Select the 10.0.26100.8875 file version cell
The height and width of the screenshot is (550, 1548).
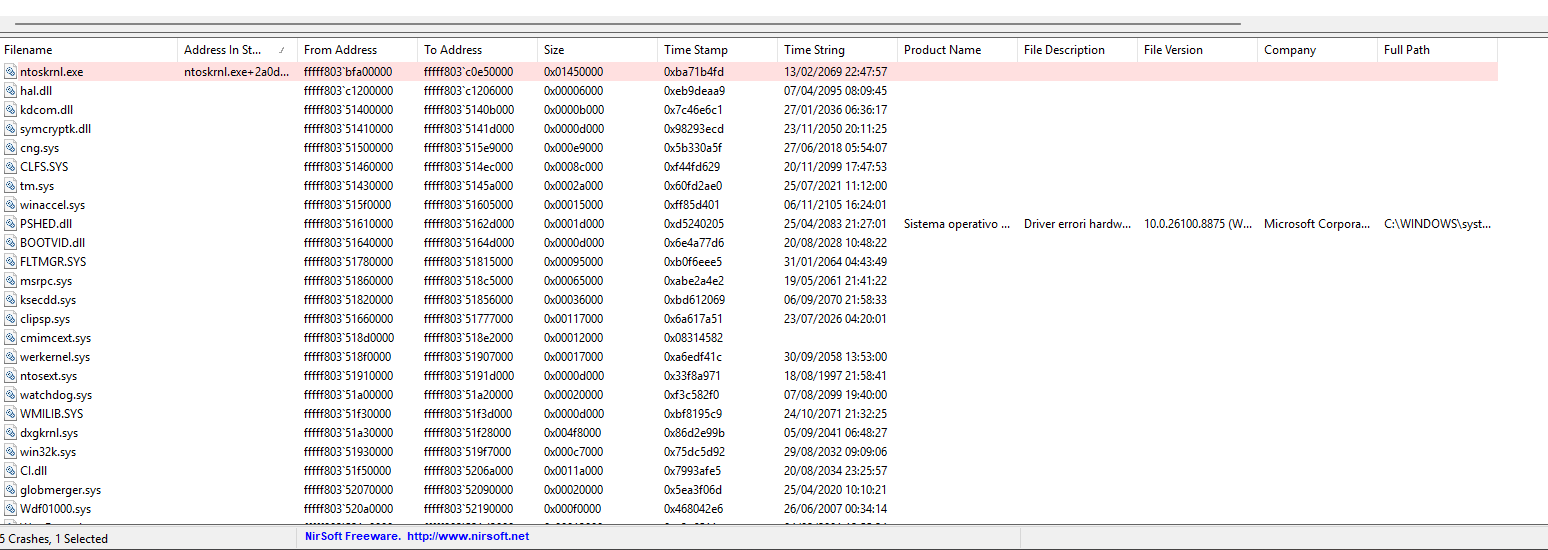[x=1198, y=224]
